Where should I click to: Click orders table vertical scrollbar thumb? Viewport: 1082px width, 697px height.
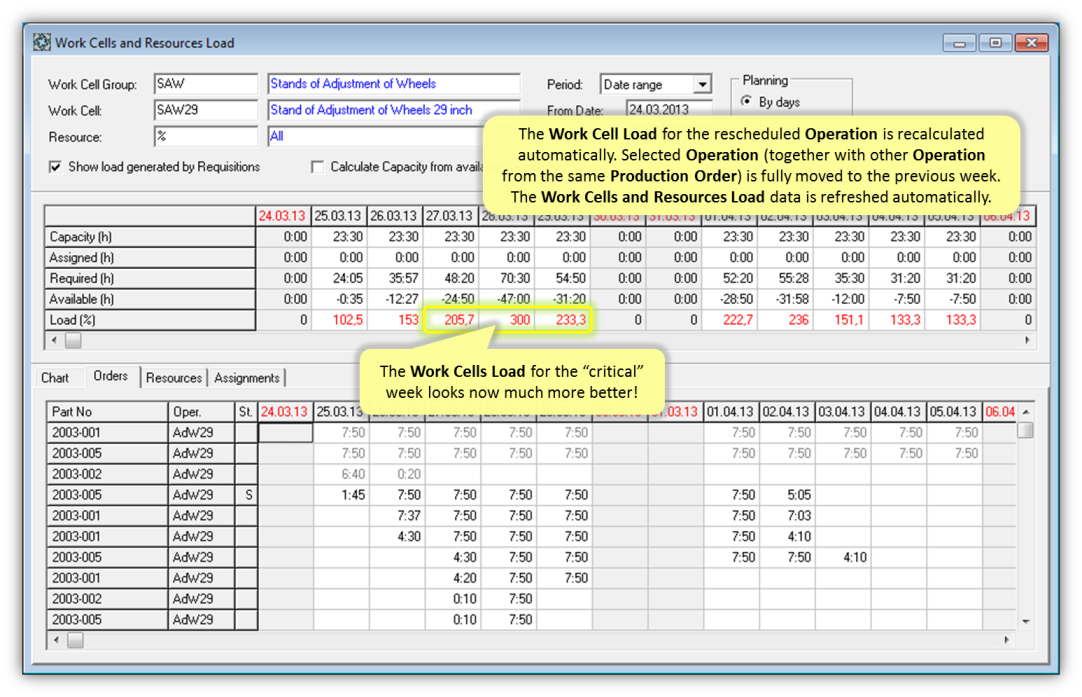pyautogui.click(x=1025, y=430)
